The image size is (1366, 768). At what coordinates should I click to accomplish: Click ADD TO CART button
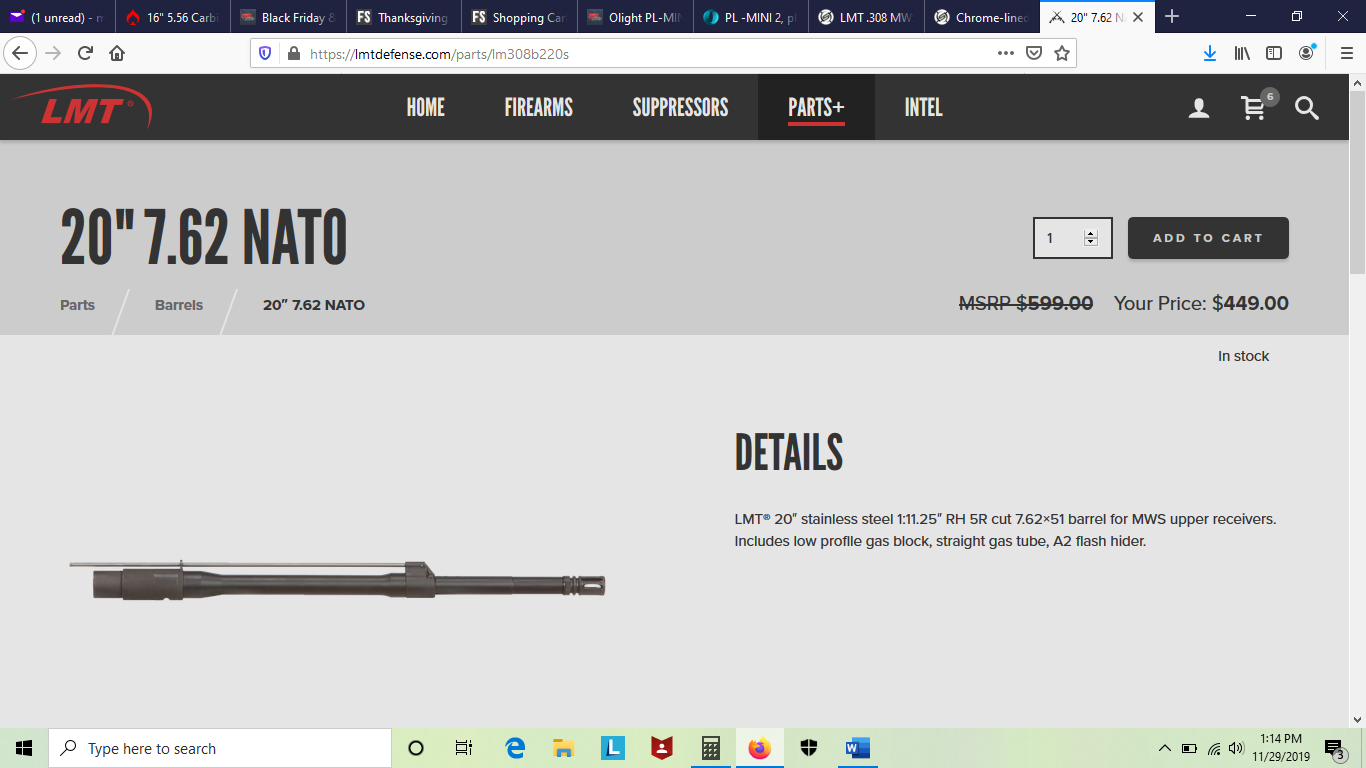1208,238
